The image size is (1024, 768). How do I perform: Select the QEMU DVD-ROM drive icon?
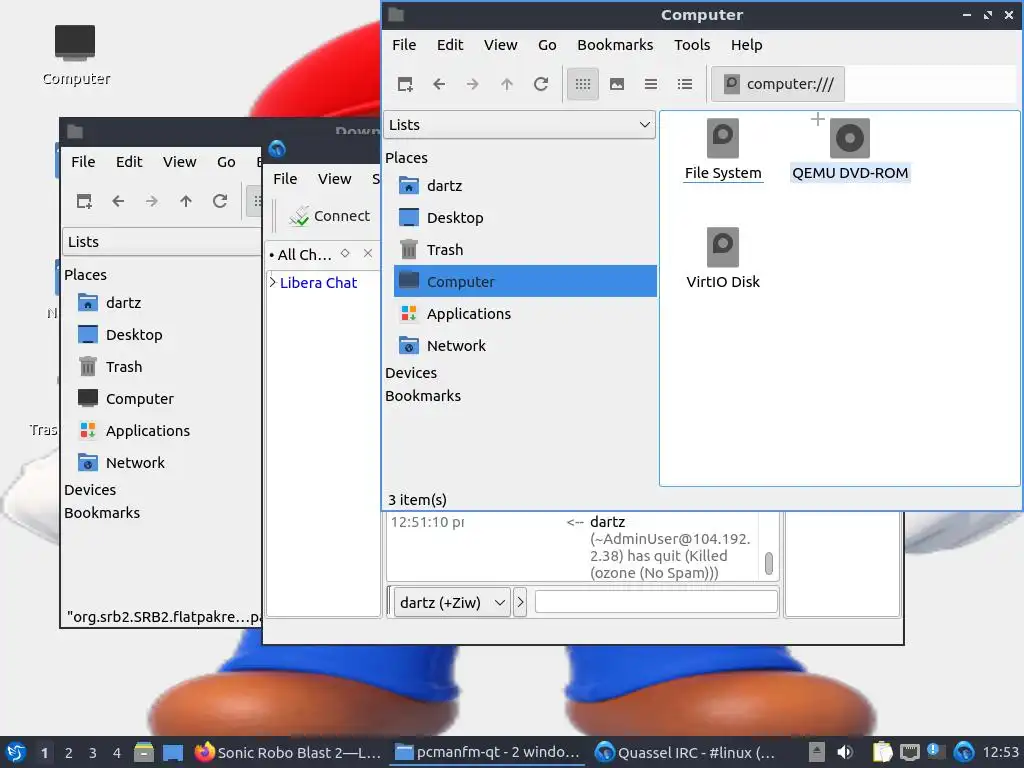pyautogui.click(x=850, y=138)
